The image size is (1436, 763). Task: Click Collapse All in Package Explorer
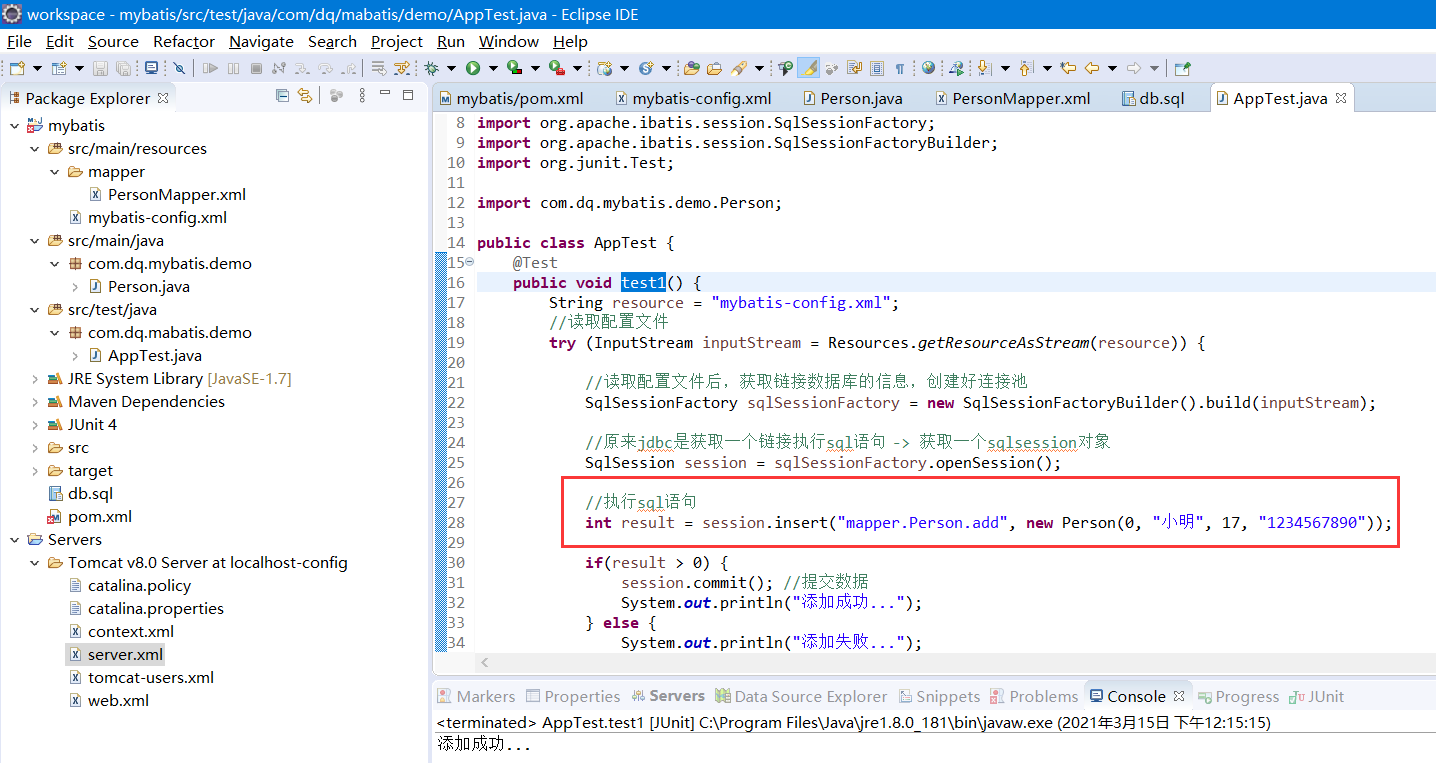pos(282,96)
